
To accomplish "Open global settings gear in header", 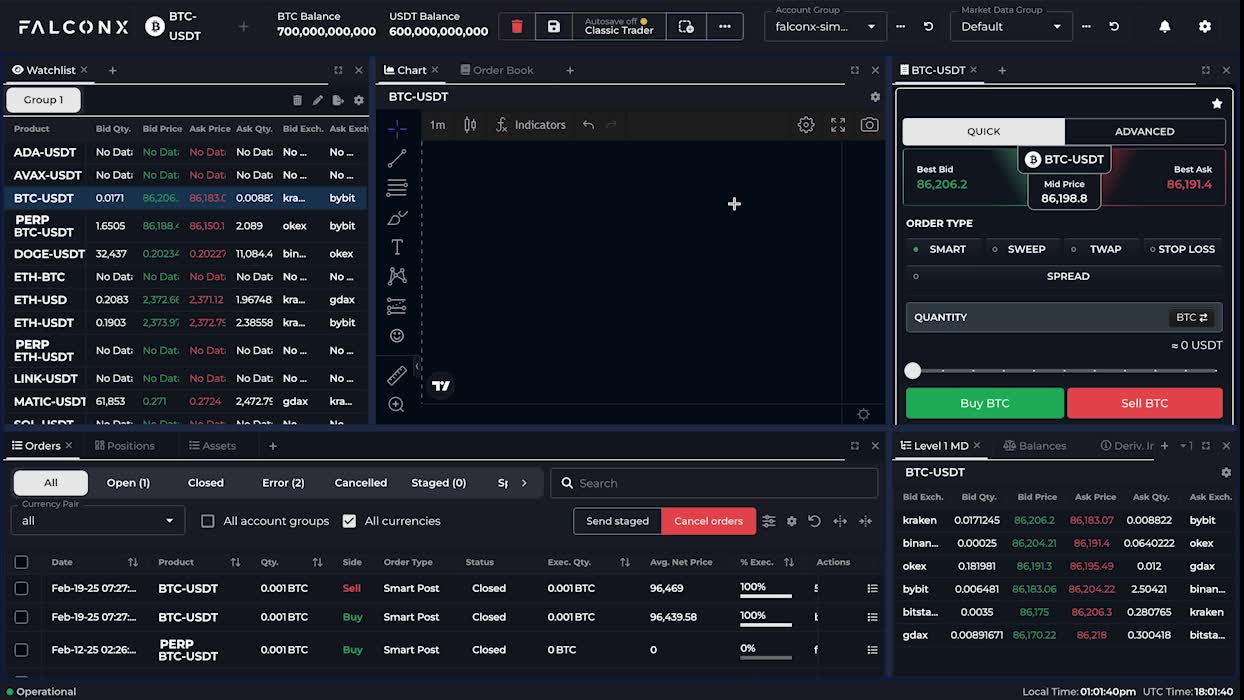I will pyautogui.click(x=1205, y=27).
